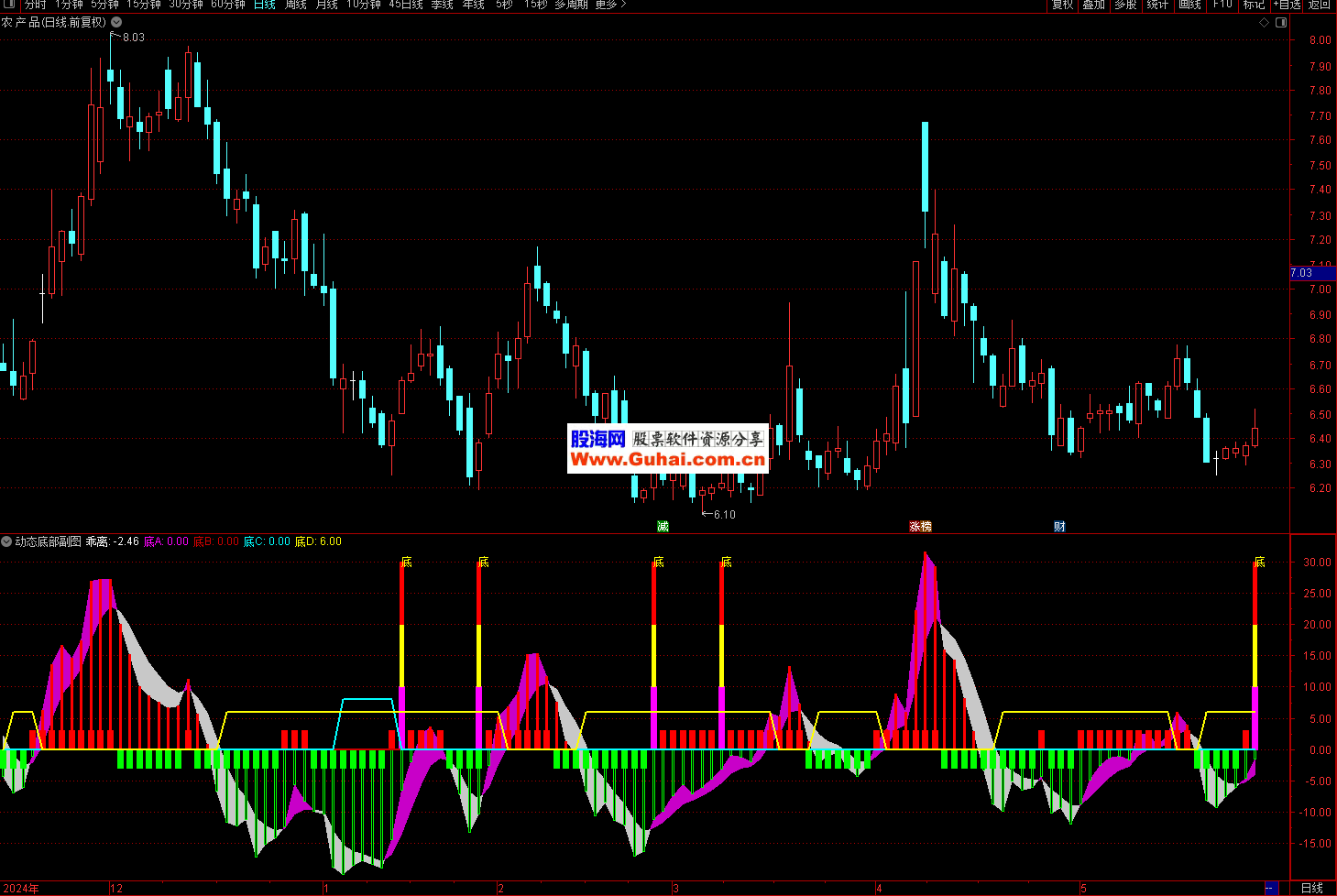Switch to 分时 intraday view
This screenshot has height=896, width=1337.
[x=35, y=5]
